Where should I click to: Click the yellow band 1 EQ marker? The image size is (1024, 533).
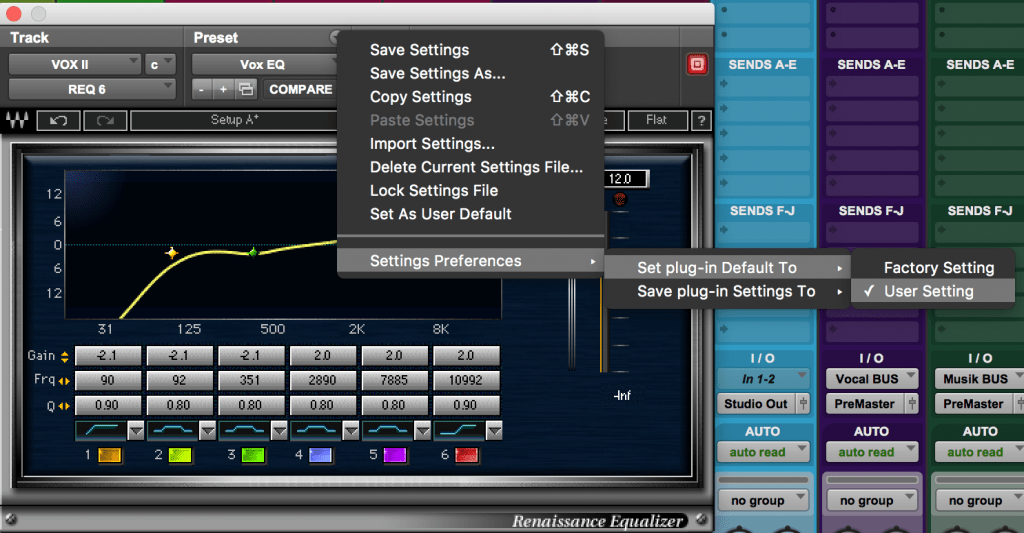tap(171, 253)
